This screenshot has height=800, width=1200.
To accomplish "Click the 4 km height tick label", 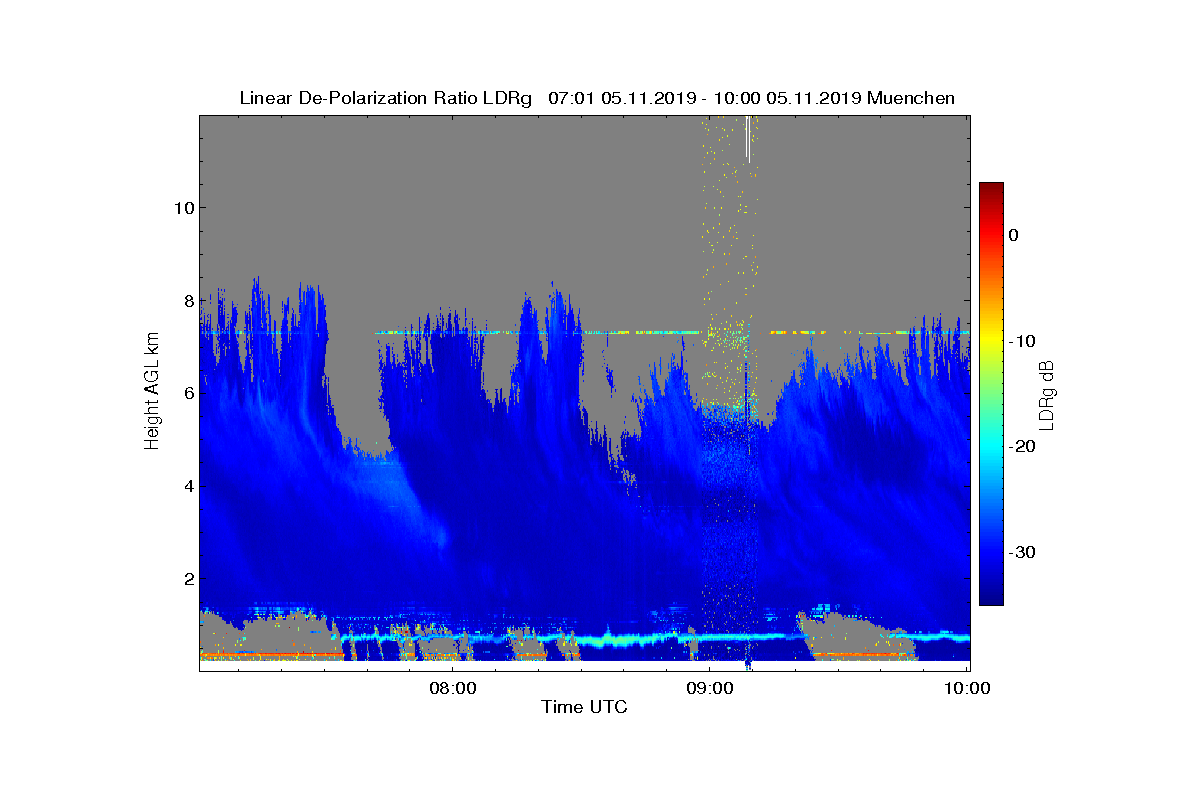I will [187, 486].
